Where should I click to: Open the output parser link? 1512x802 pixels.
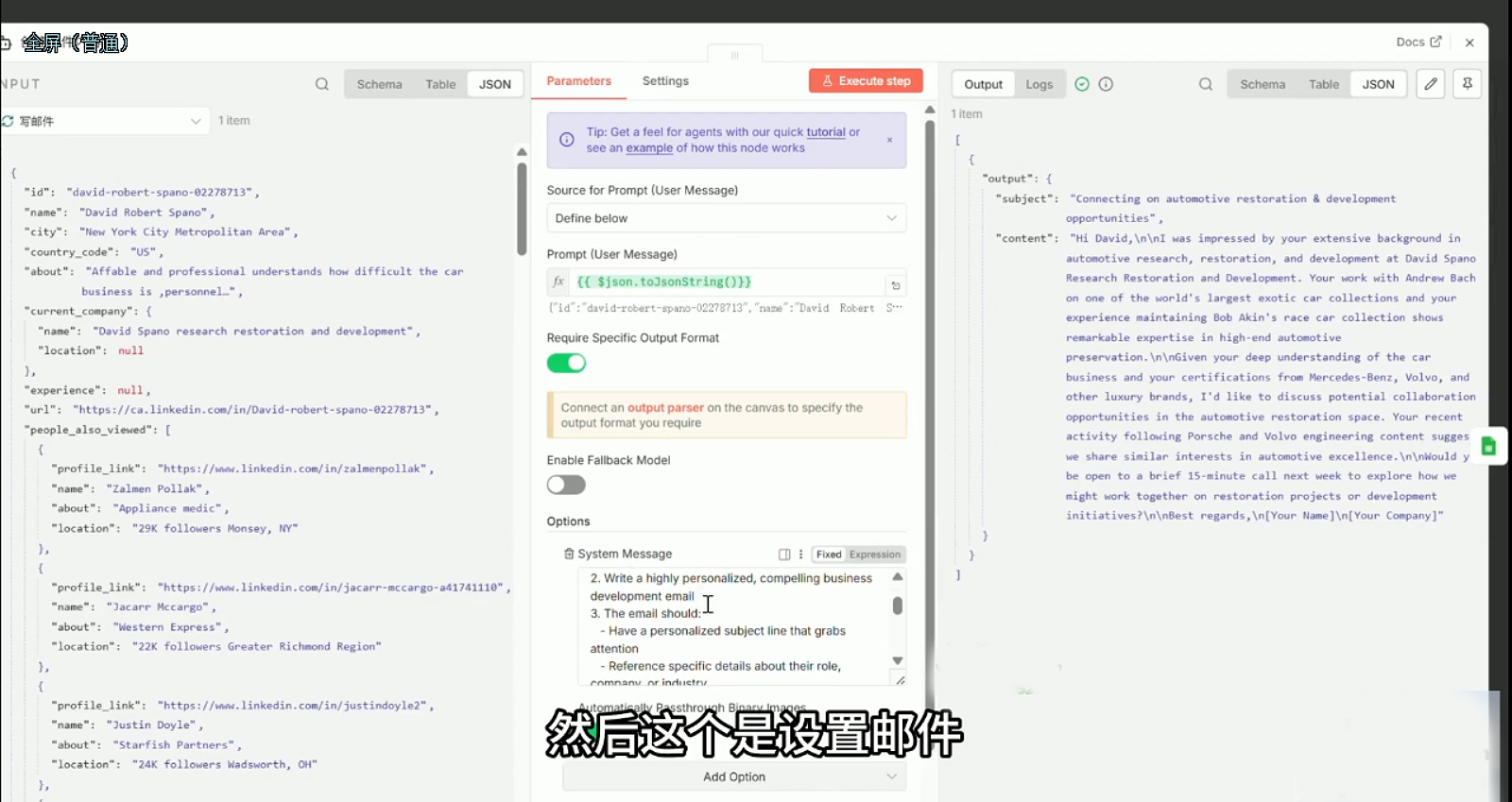(x=665, y=408)
